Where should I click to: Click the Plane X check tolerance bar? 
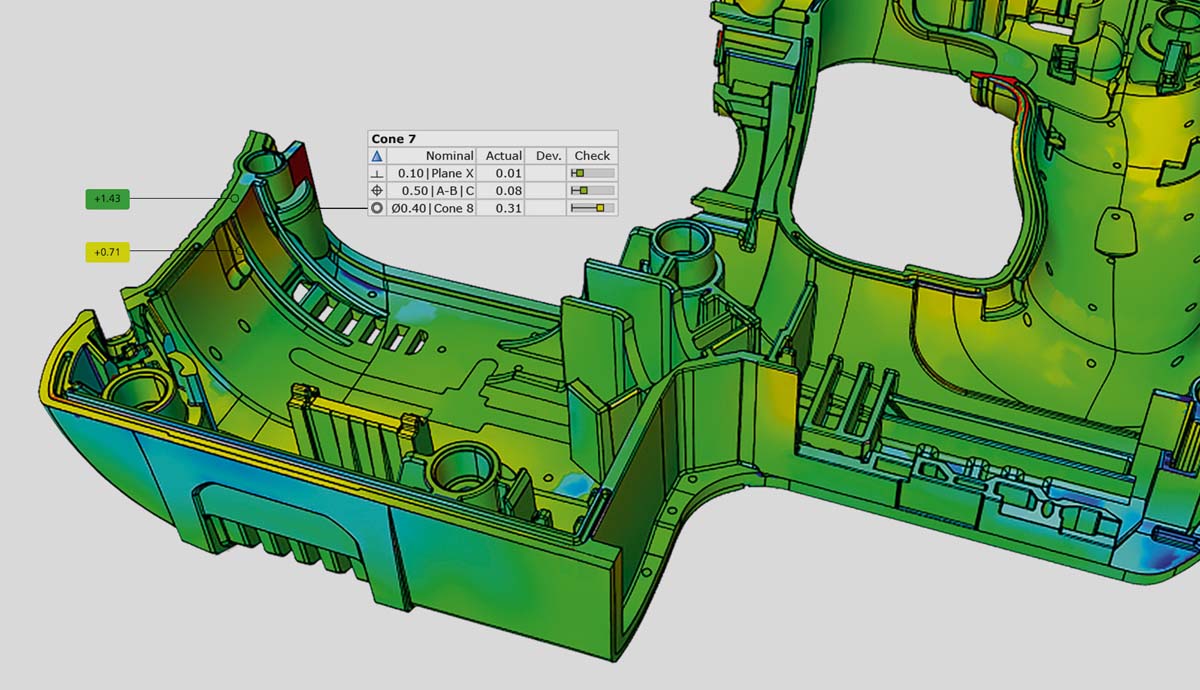[592, 173]
